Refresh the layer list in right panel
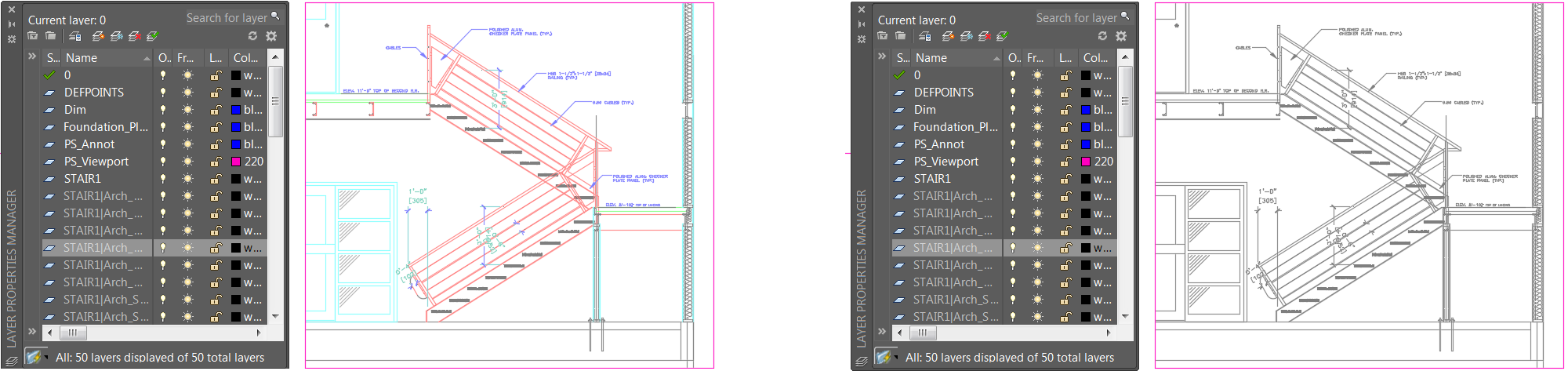The height and width of the screenshot is (371, 1568). point(1102,36)
